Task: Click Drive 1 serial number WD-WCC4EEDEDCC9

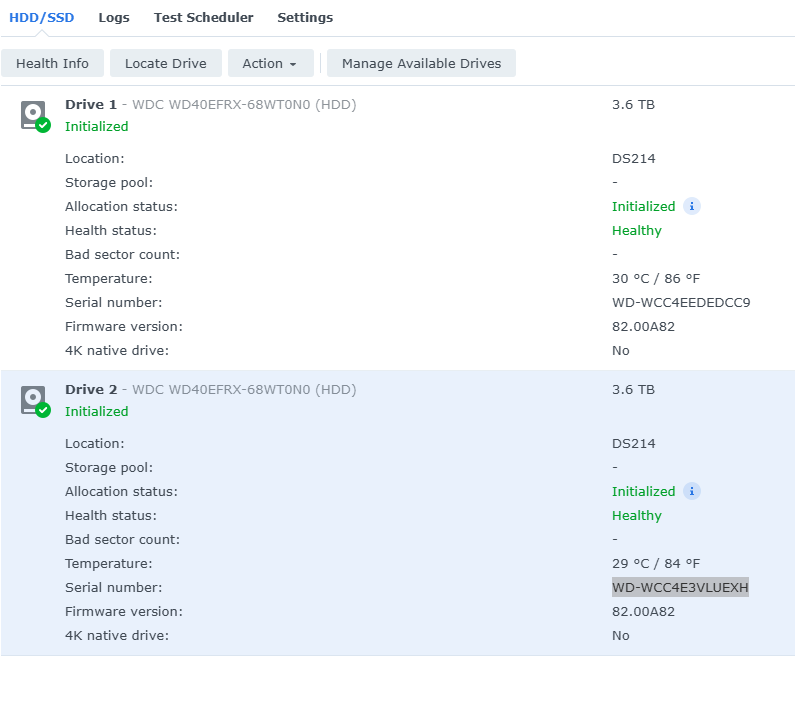Action: point(681,302)
